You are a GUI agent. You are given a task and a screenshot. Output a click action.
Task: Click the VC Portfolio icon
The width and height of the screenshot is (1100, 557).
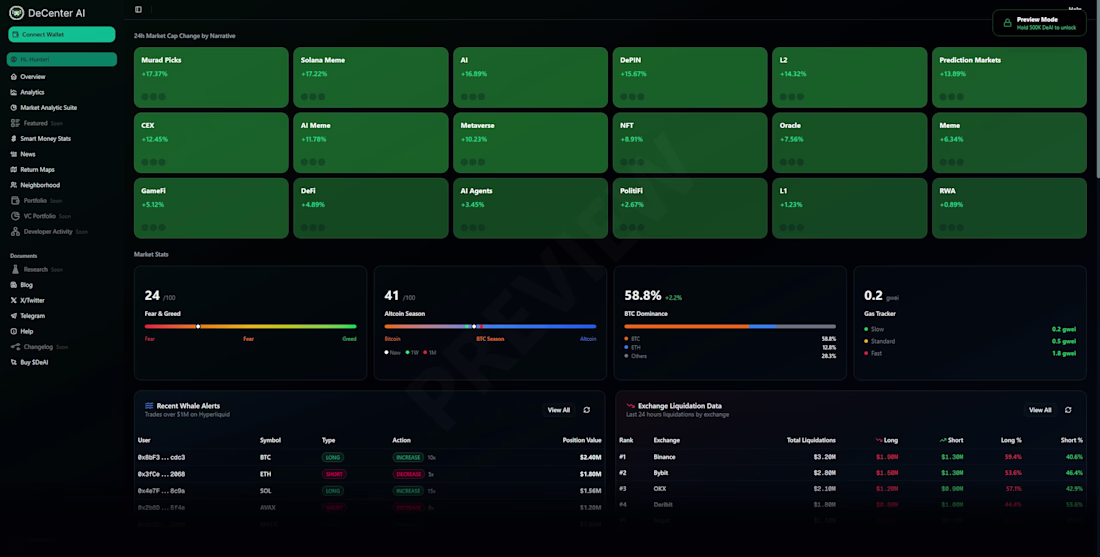click(15, 216)
